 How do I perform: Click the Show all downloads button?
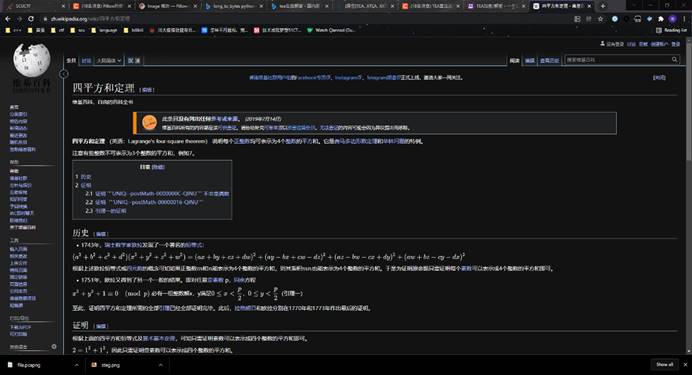pyautogui.click(x=664, y=364)
